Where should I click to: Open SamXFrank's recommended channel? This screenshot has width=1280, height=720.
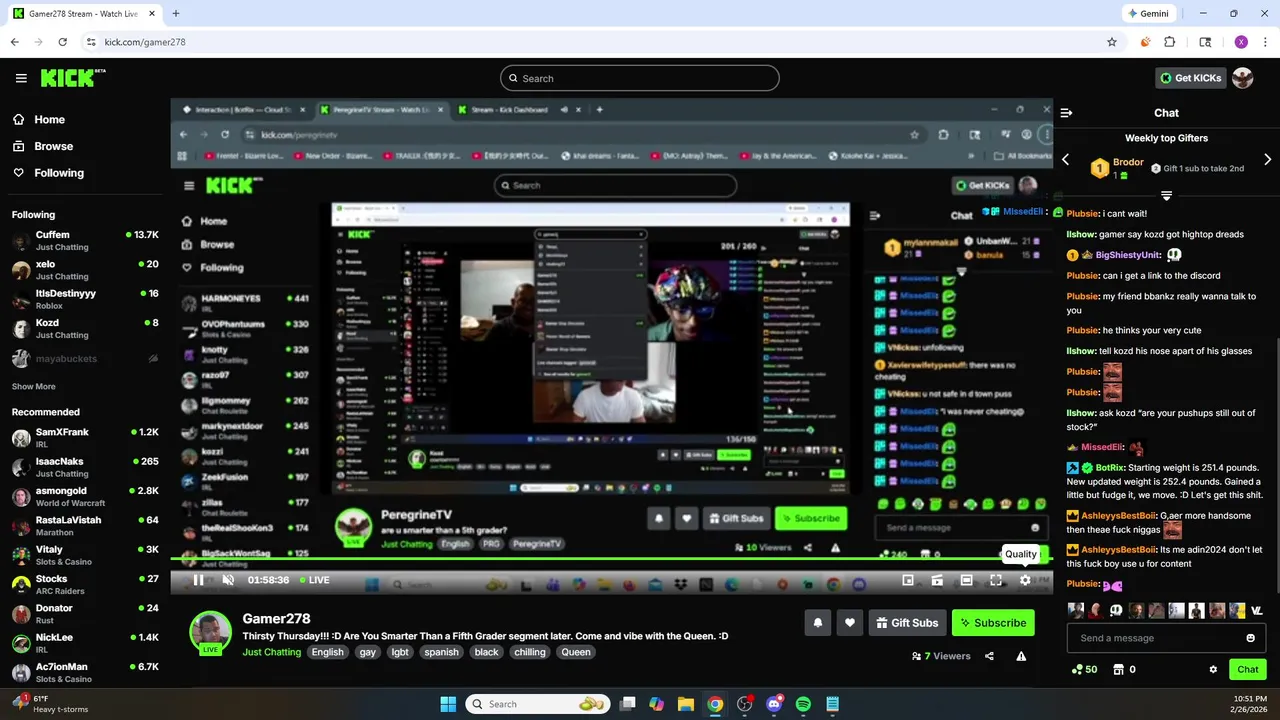pyautogui.click(x=85, y=438)
